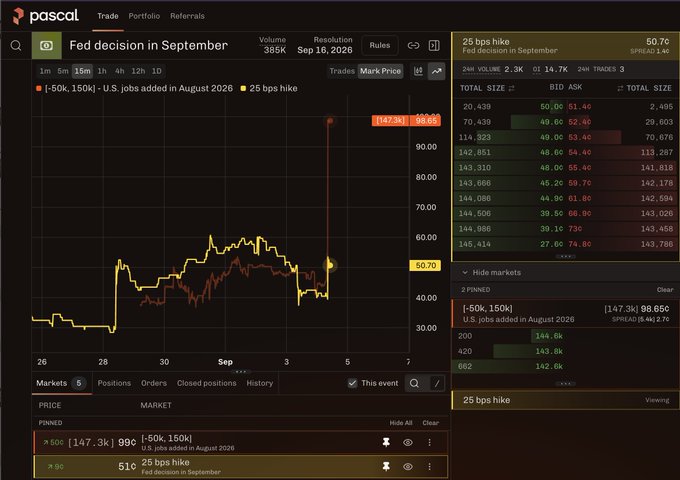Image resolution: width=680 pixels, height=480 pixels.
Task: Set chart interval to 12h
Action: [138, 71]
